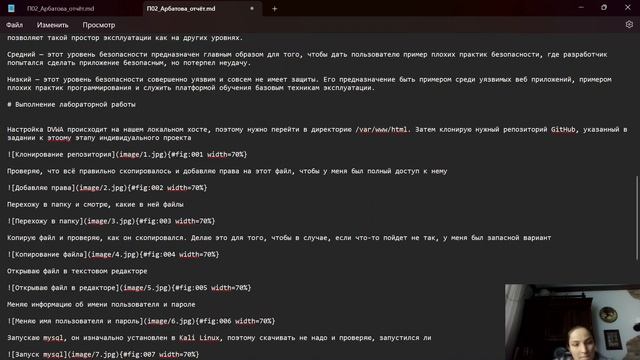Click the 'Запуск mysql' image line
Viewport: 640px width, 360px height.
[x=103, y=354]
